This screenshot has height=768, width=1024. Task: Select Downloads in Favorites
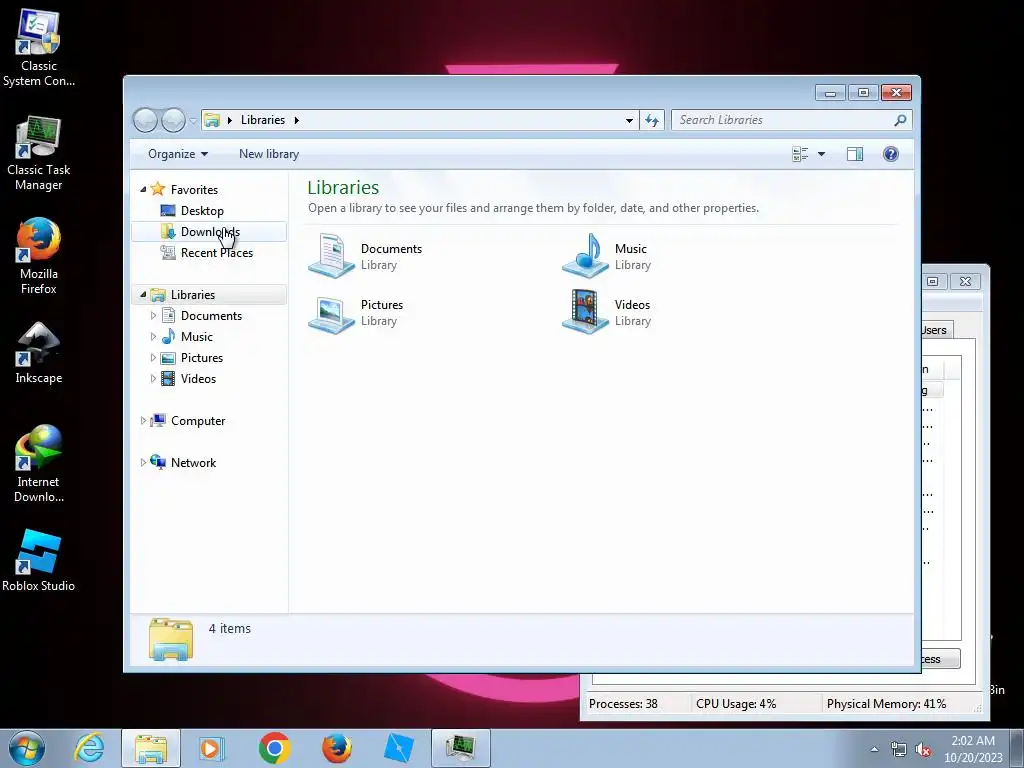click(210, 232)
